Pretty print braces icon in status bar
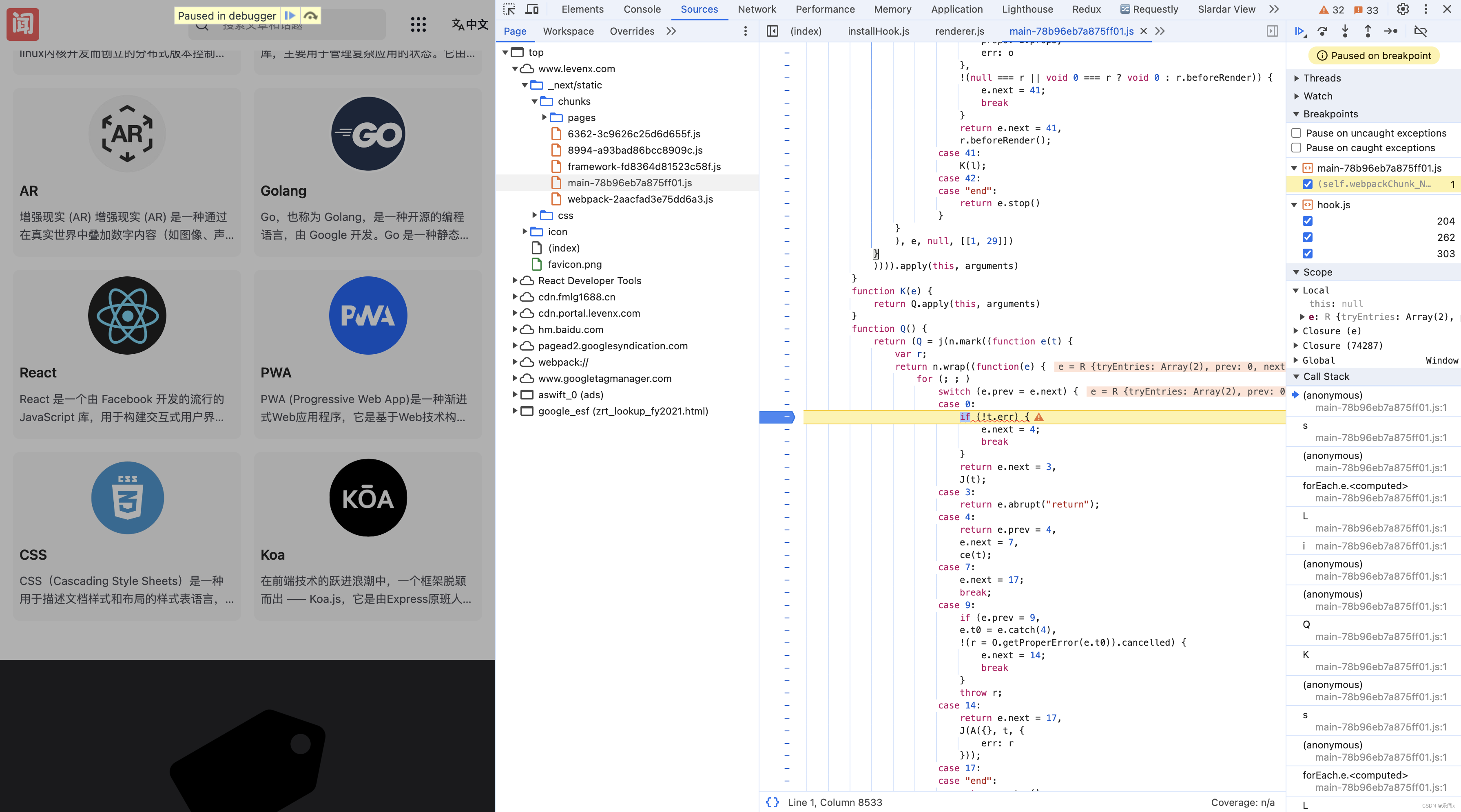Image resolution: width=1461 pixels, height=812 pixels. pyautogui.click(x=772, y=802)
